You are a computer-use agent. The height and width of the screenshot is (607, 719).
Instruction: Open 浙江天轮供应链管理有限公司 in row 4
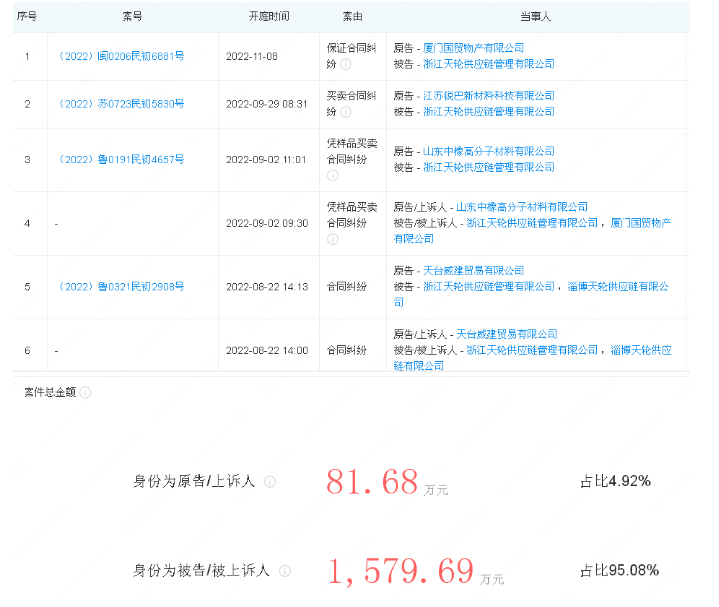532,223
